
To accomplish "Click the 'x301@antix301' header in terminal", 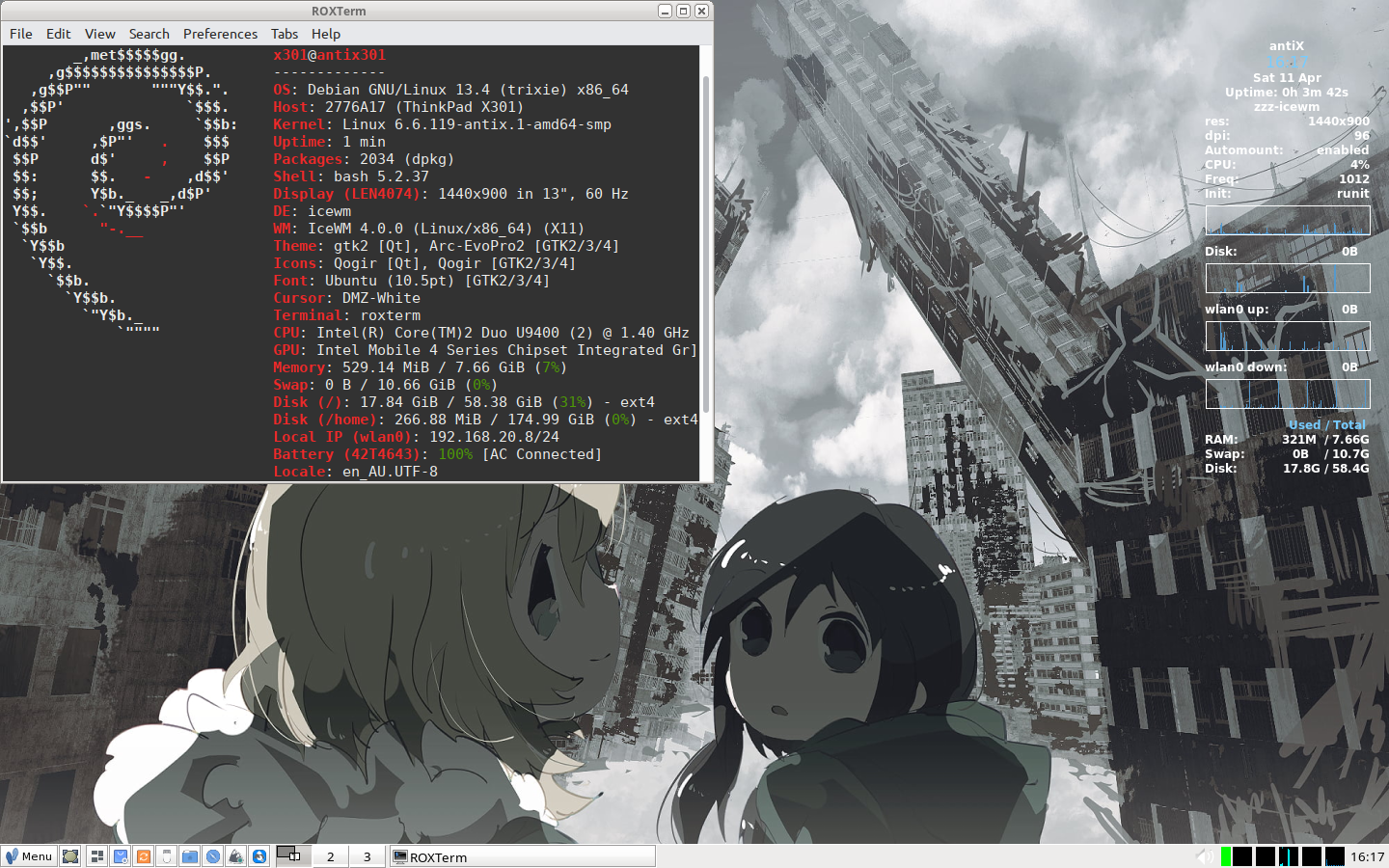I will pyautogui.click(x=330, y=55).
